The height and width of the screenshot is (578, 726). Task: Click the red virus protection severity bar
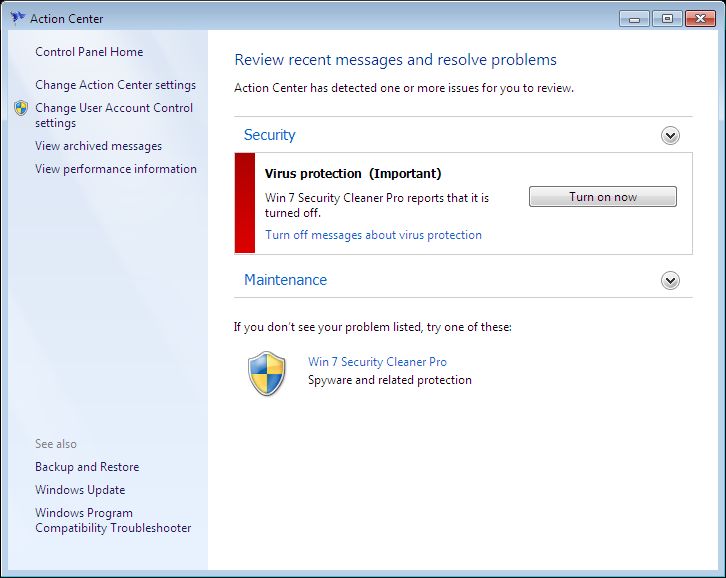coord(244,203)
